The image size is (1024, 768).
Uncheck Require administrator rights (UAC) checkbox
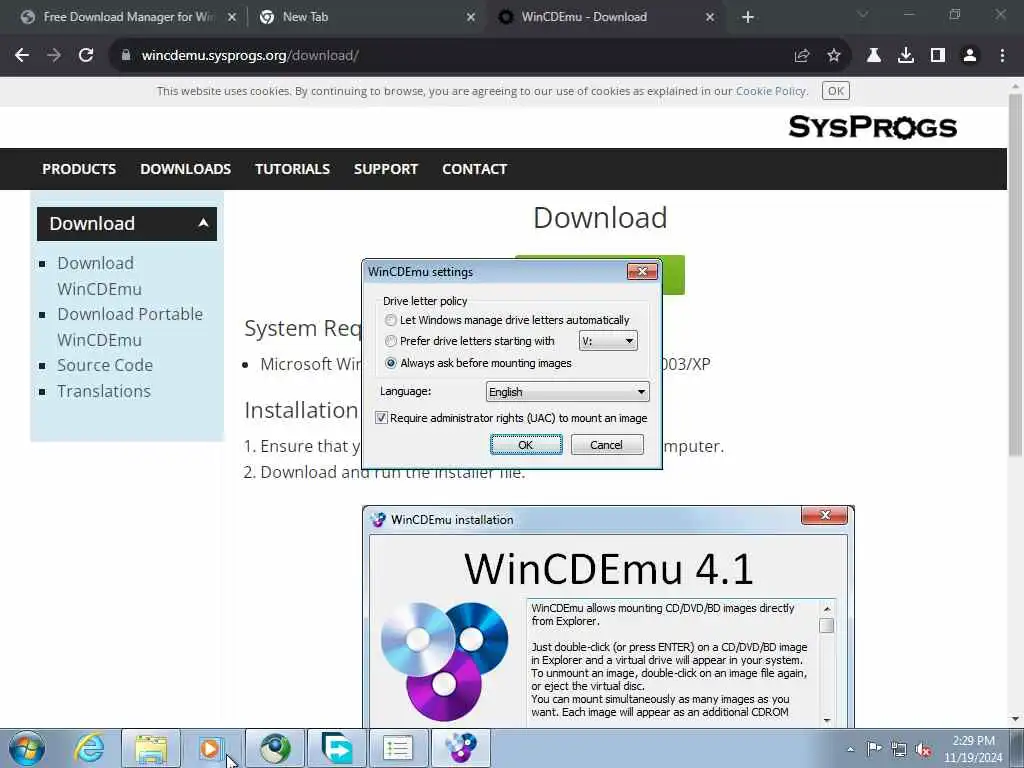pyautogui.click(x=381, y=418)
